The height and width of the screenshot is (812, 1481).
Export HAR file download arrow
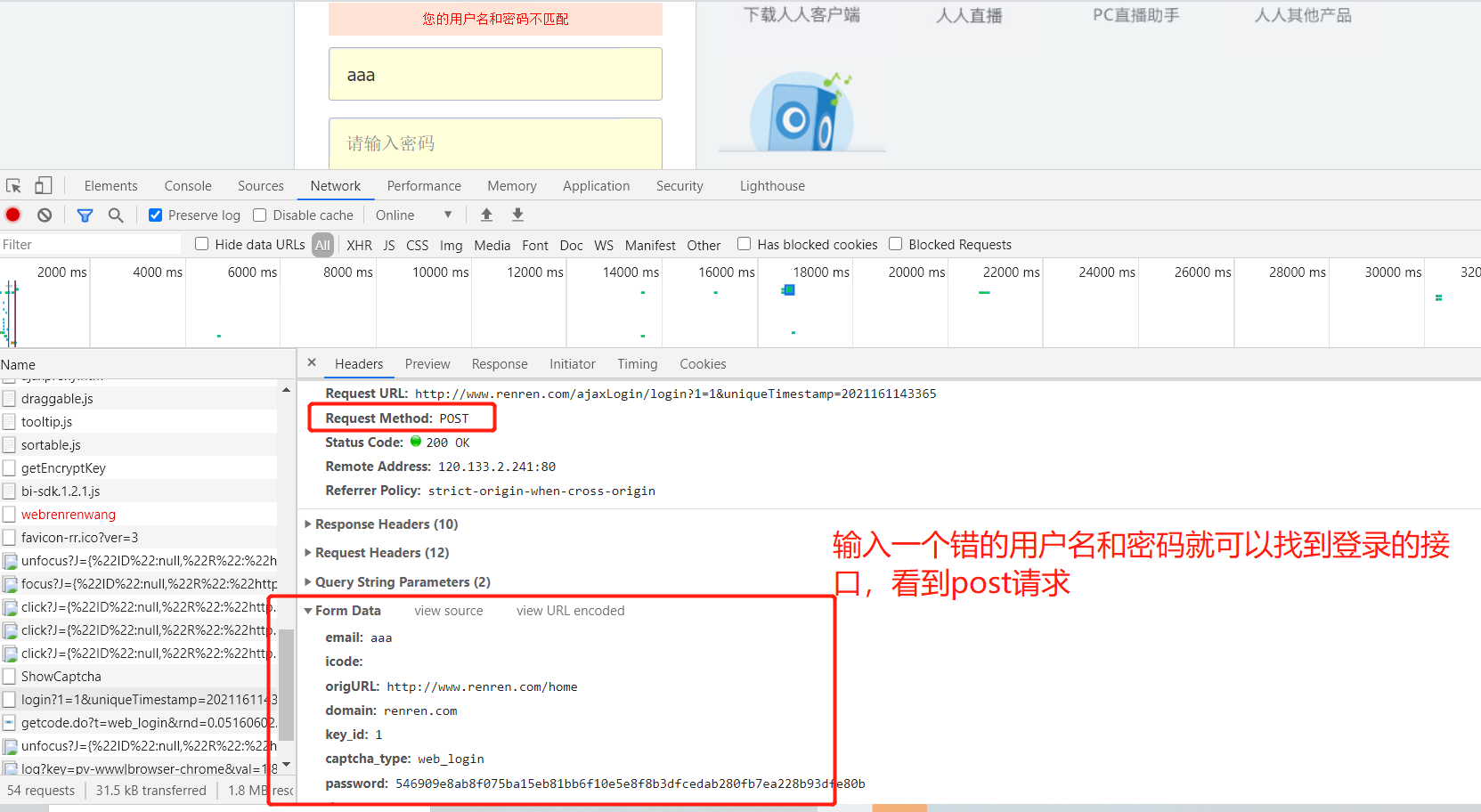pos(517,215)
